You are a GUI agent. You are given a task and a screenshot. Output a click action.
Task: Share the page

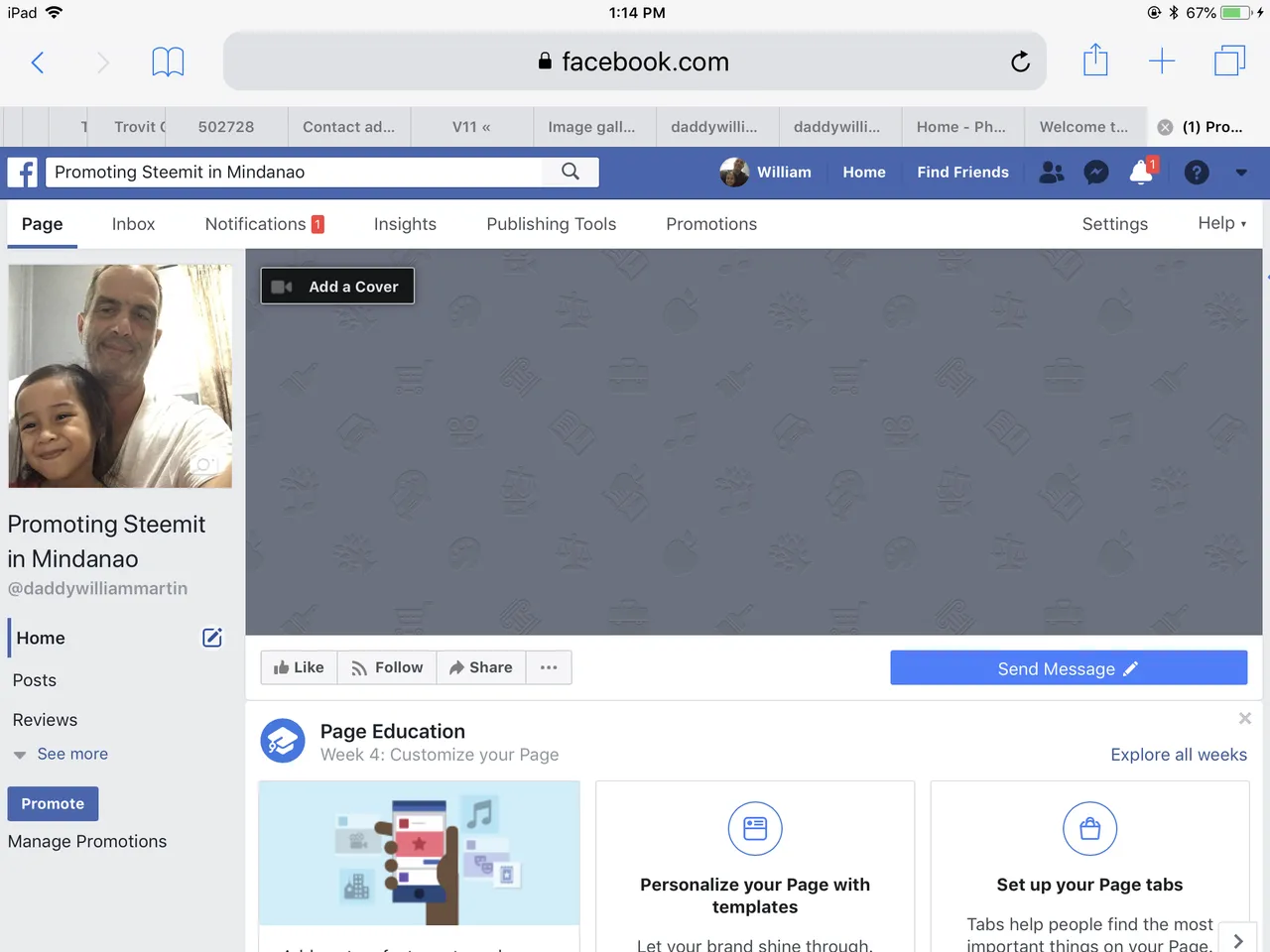[481, 667]
